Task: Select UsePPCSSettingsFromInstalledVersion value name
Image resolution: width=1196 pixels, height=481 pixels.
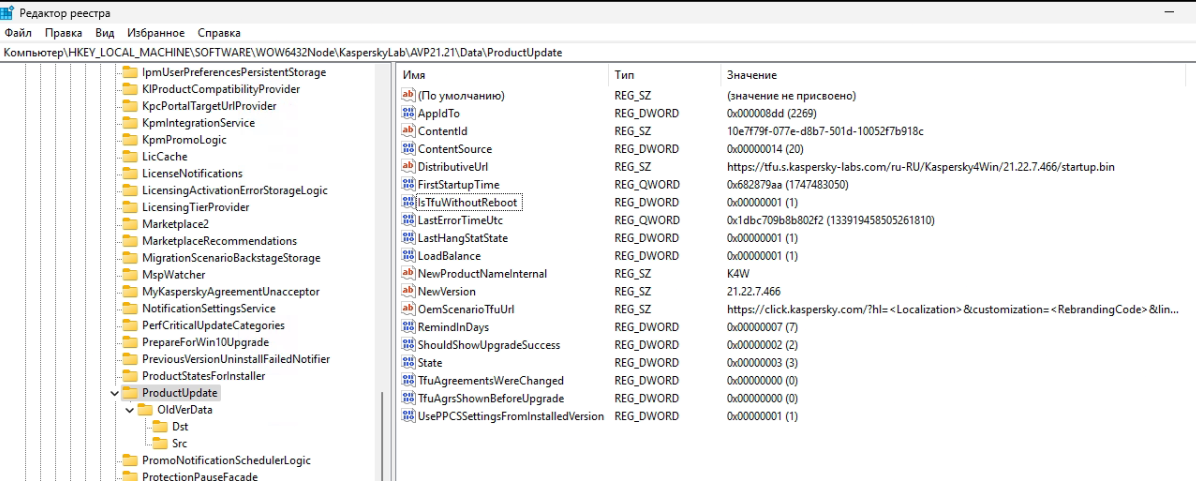Action: tap(511, 416)
